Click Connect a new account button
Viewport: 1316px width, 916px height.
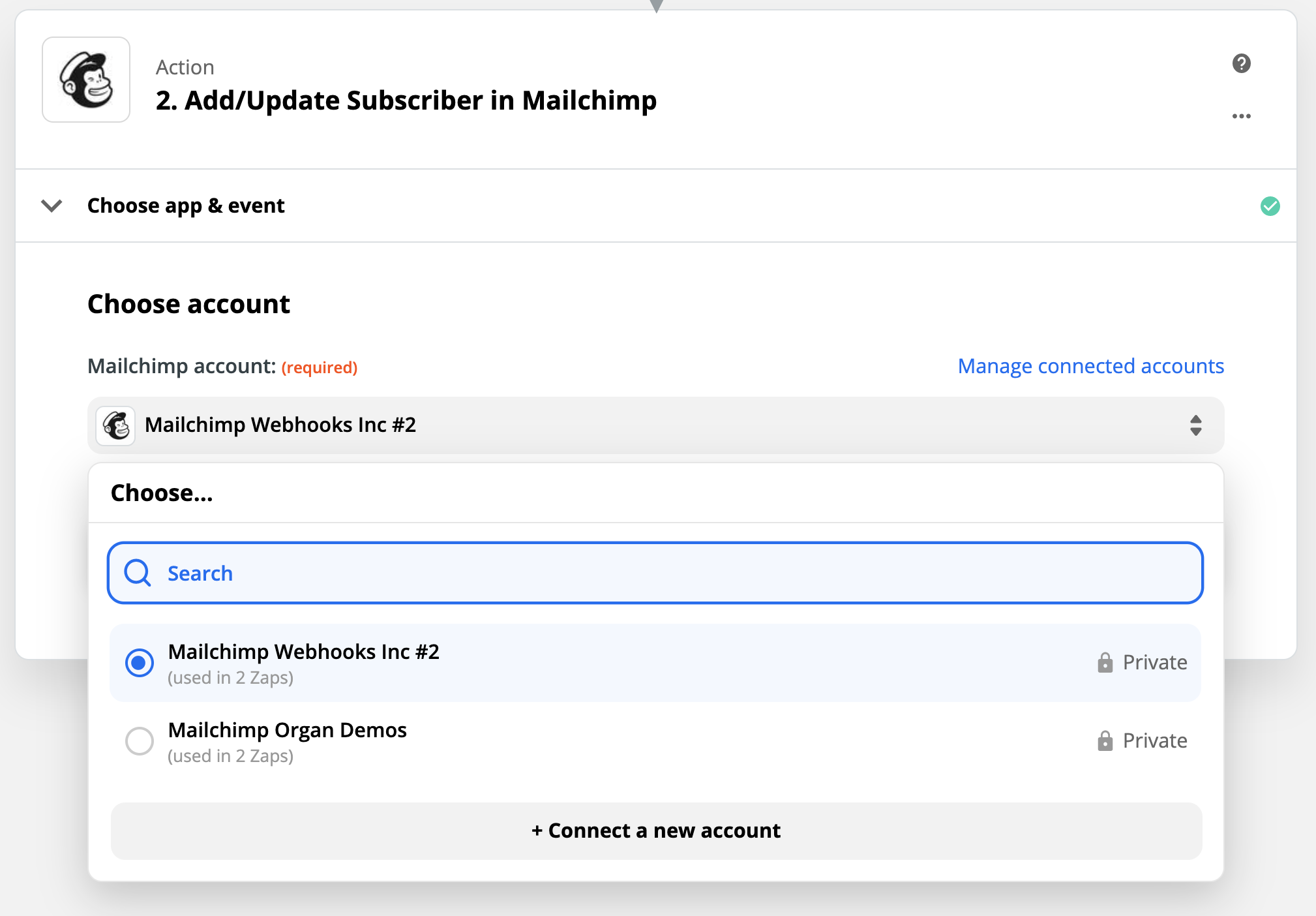click(656, 831)
